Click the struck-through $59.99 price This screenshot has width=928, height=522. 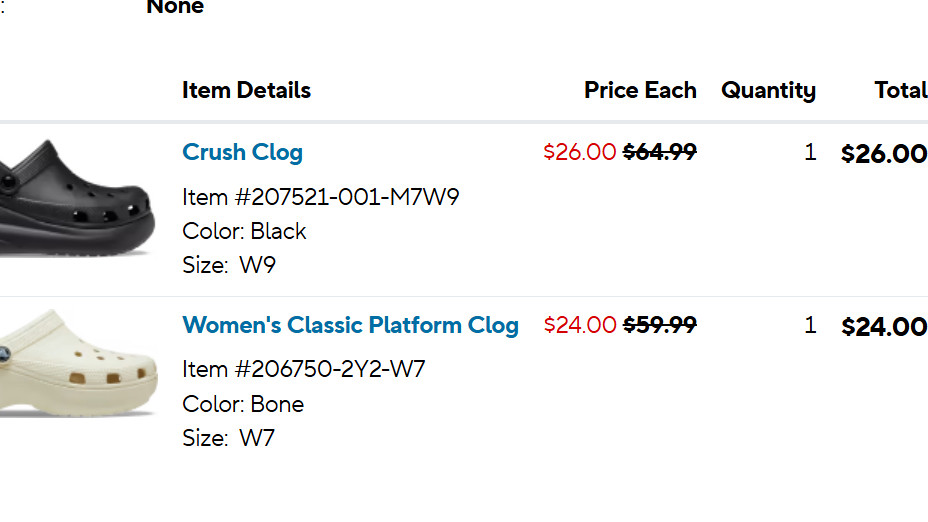(x=660, y=325)
